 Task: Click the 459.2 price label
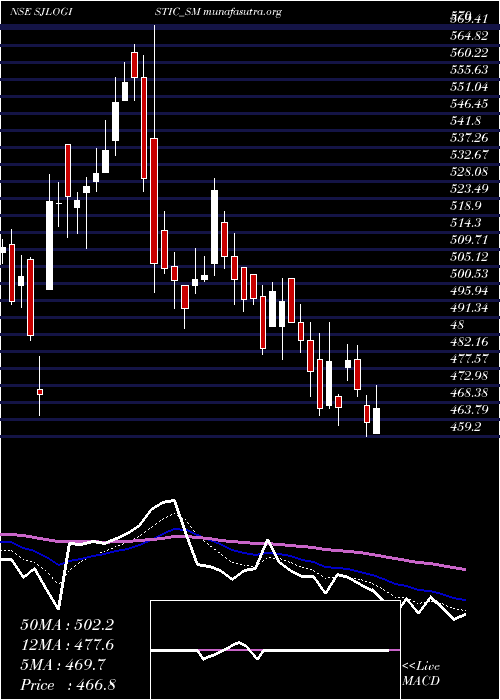tap(468, 426)
